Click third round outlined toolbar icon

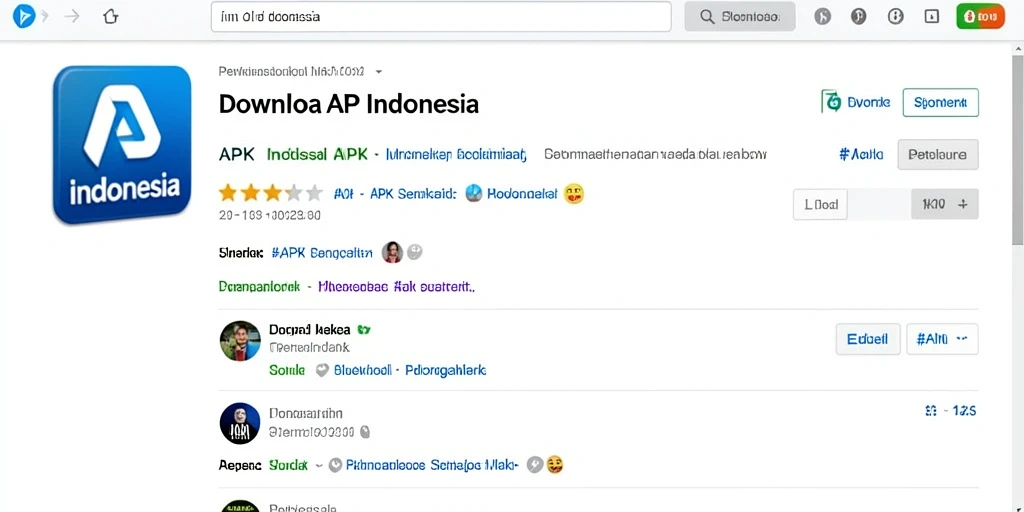click(896, 16)
